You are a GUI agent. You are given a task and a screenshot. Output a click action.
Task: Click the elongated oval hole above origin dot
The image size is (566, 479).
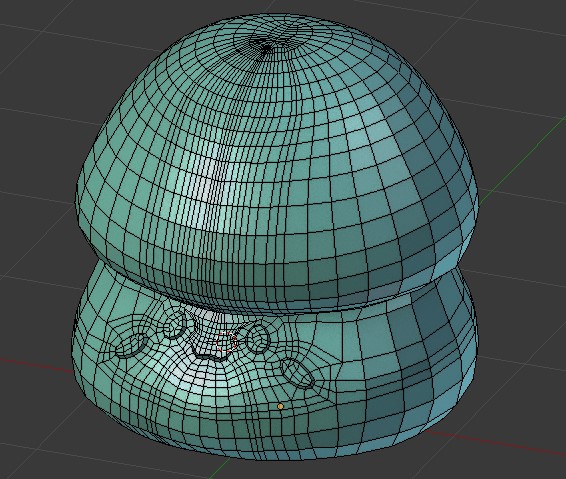click(297, 373)
